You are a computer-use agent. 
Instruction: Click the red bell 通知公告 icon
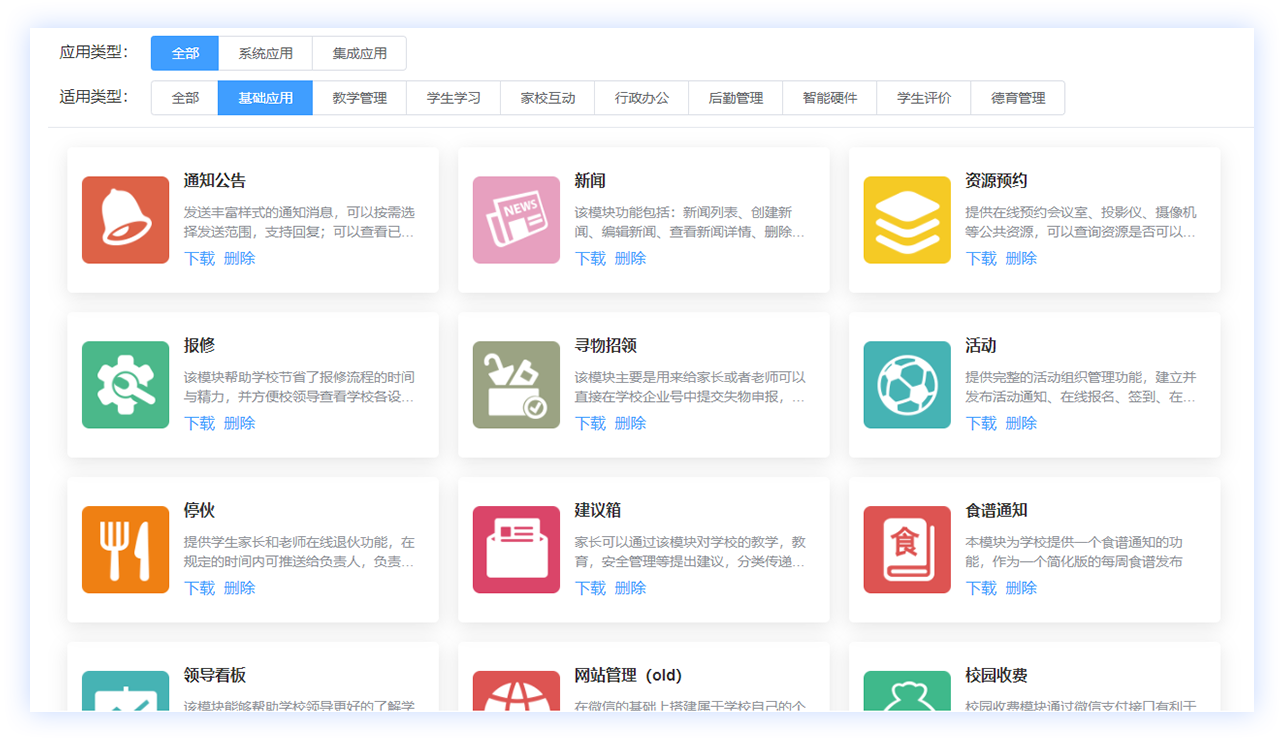point(126,220)
